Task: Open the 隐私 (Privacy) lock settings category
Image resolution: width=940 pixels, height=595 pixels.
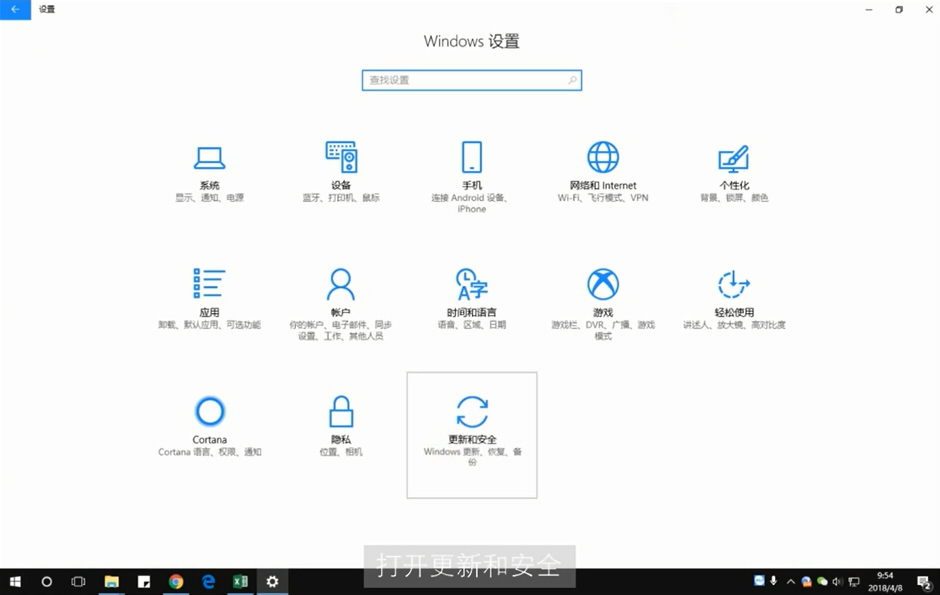Action: (x=341, y=427)
